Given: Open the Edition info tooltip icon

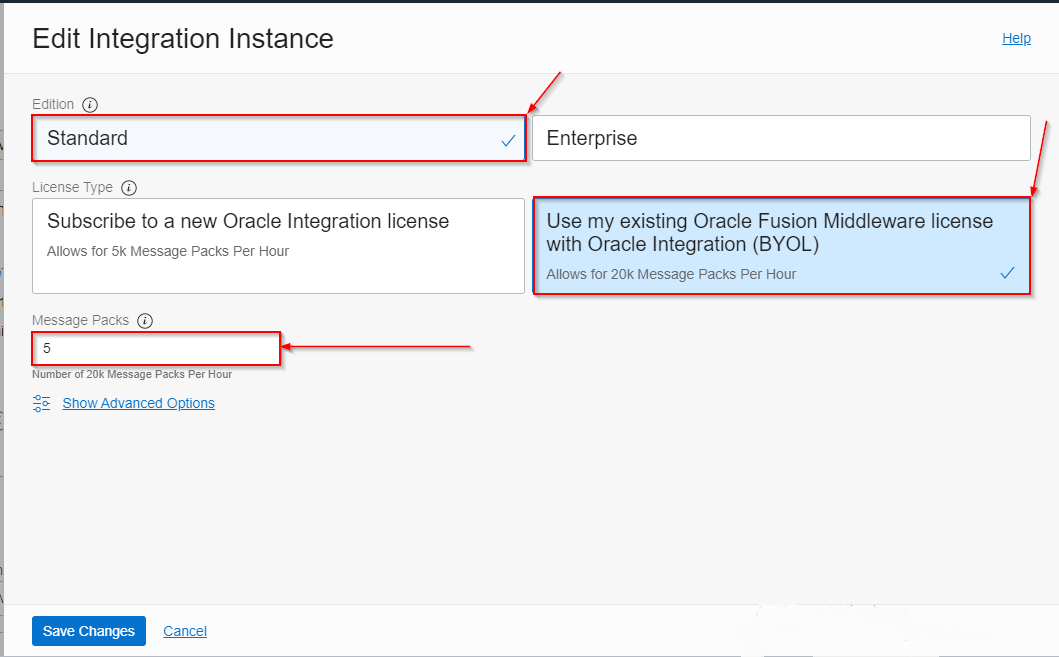Looking at the screenshot, I should (90, 104).
